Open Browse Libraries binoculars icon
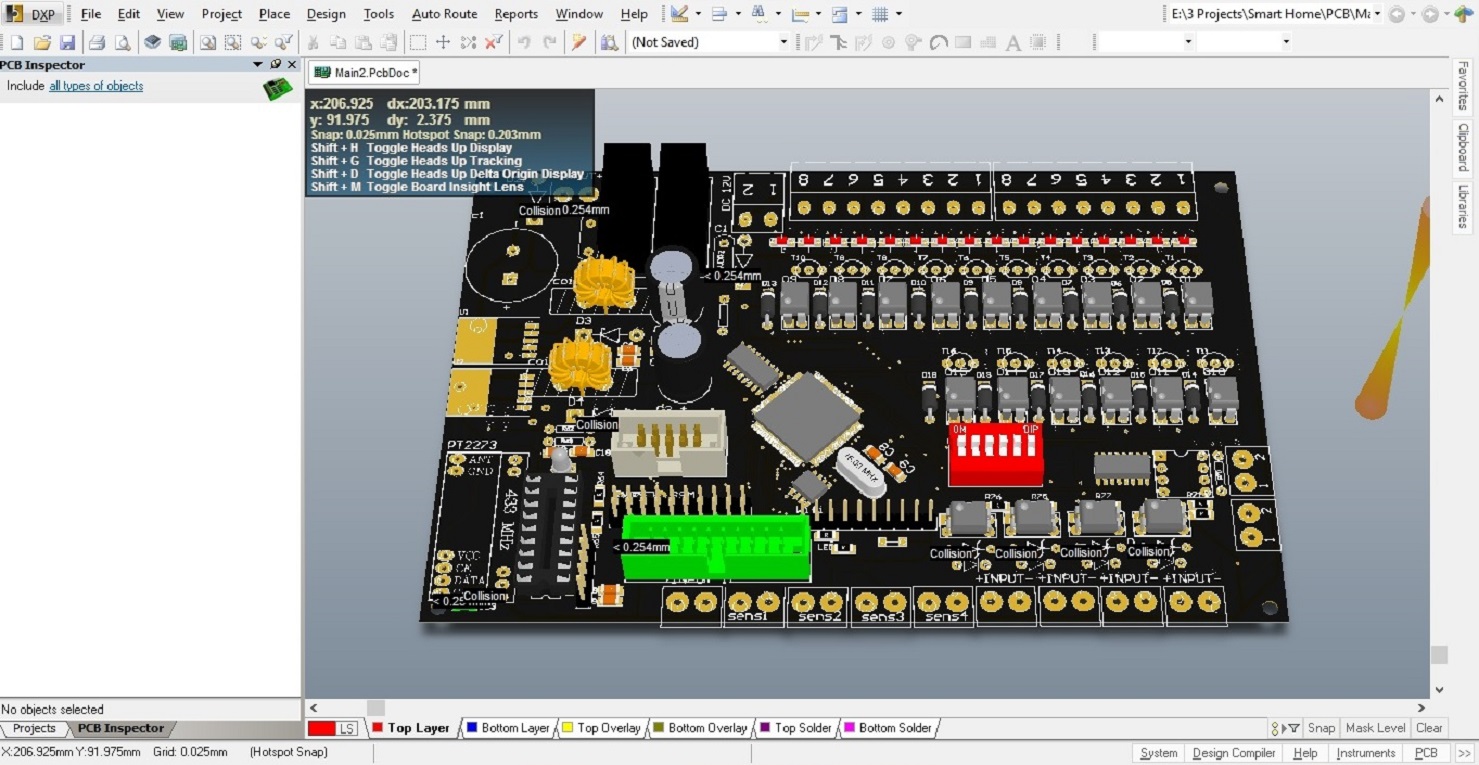This screenshot has width=1479, height=765. click(x=608, y=42)
